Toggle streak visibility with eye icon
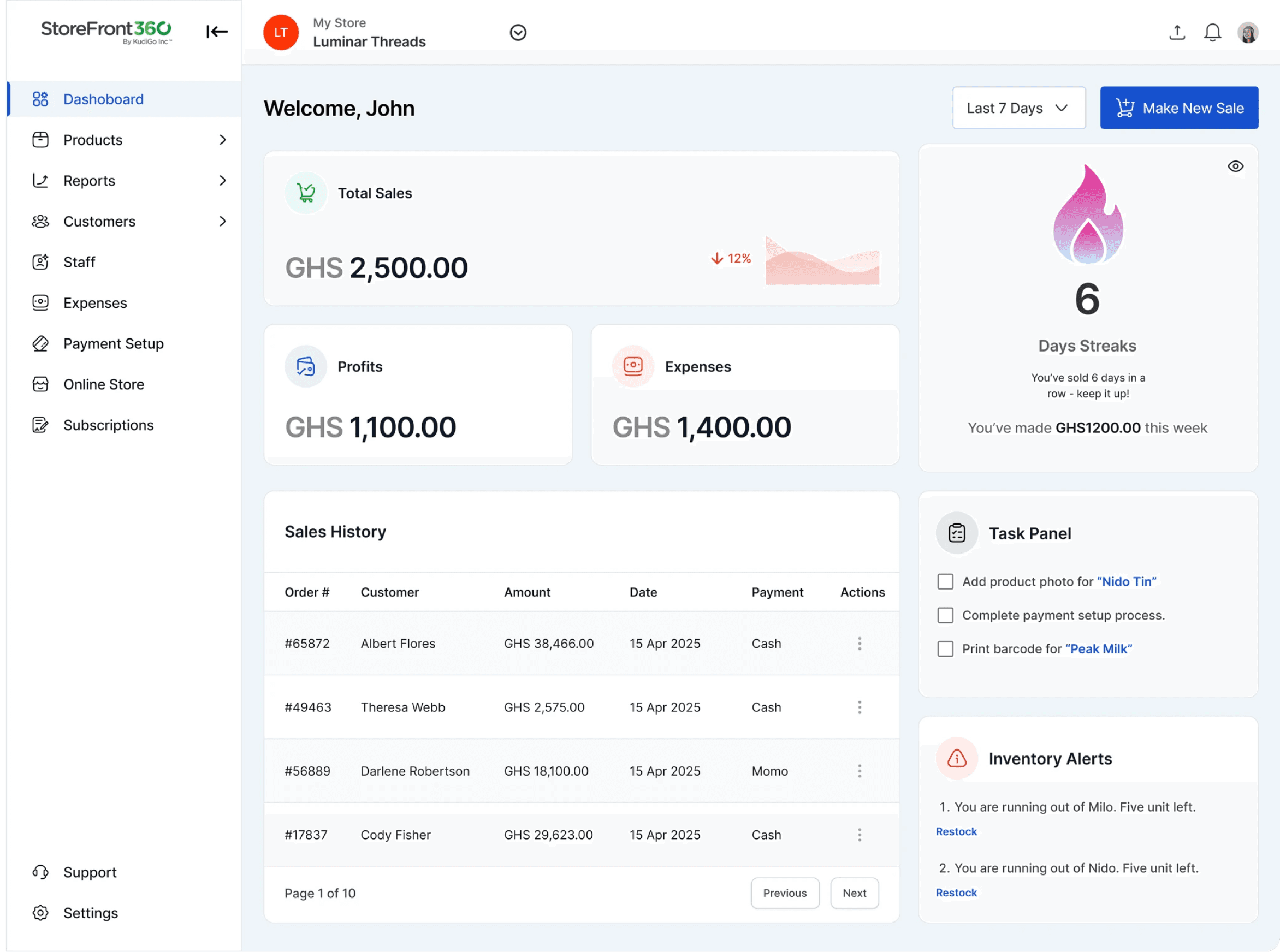The height and width of the screenshot is (952, 1280). (1235, 166)
